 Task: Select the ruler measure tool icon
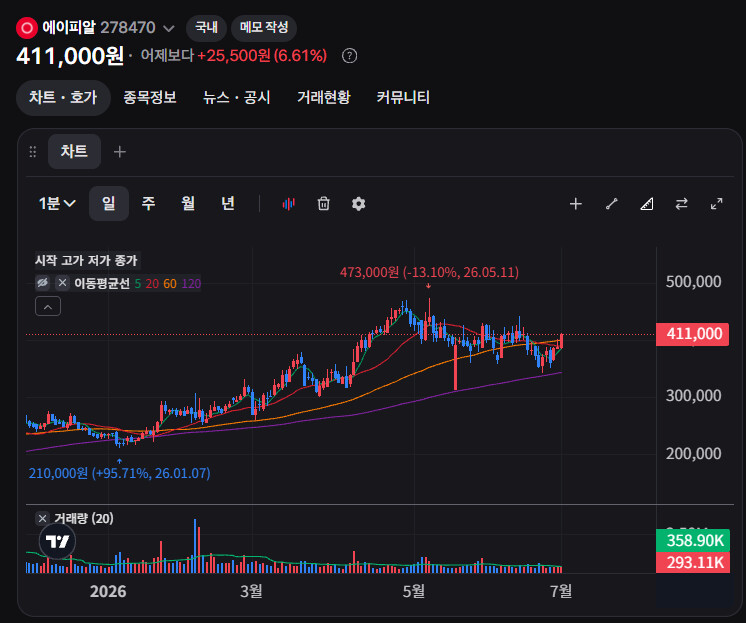point(647,204)
